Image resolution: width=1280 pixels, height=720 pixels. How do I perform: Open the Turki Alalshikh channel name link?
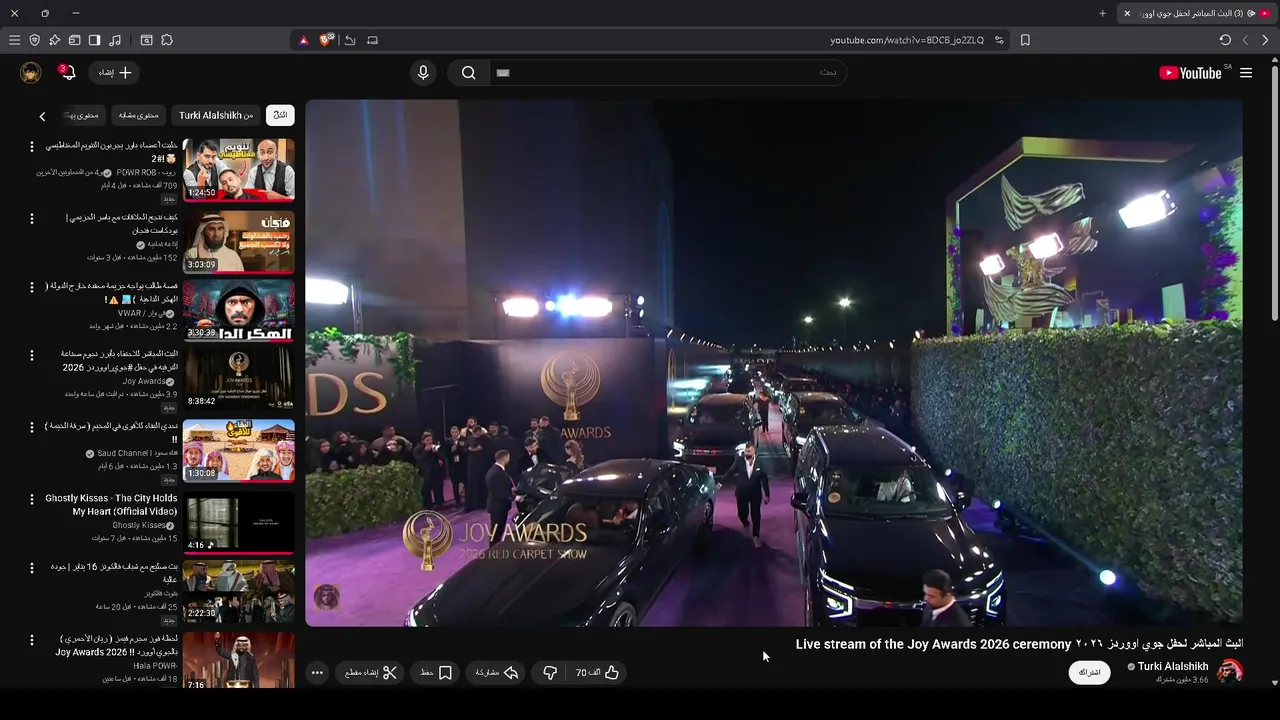[x=1173, y=666]
